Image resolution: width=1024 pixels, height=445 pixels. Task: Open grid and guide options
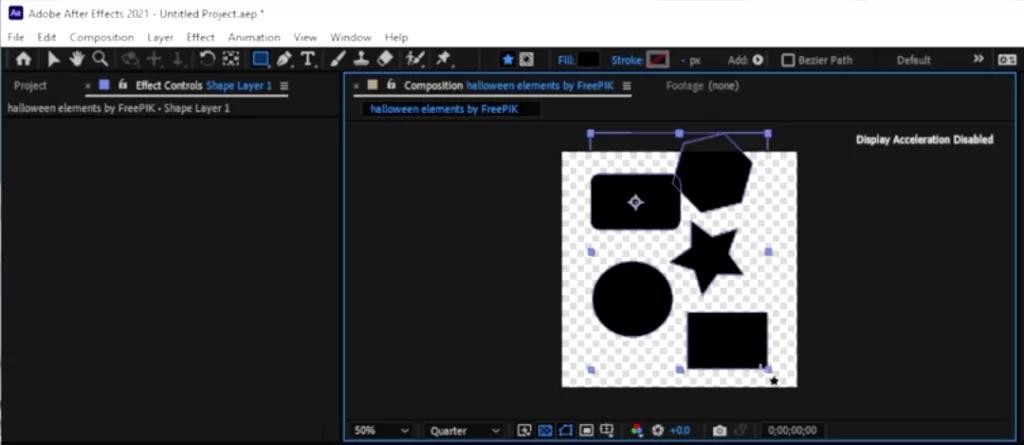click(607, 431)
